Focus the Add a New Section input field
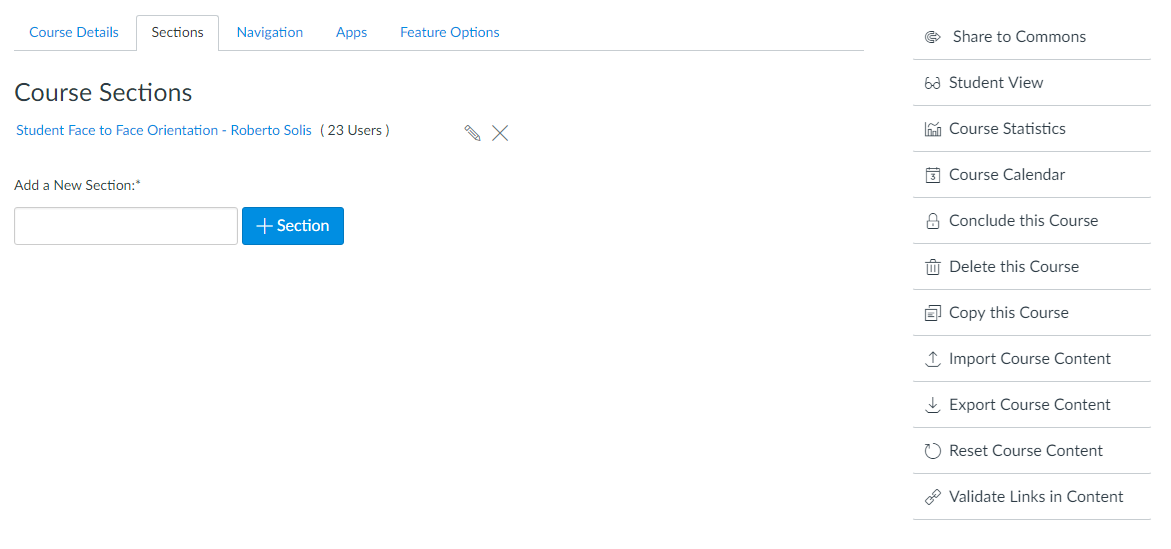 [125, 226]
